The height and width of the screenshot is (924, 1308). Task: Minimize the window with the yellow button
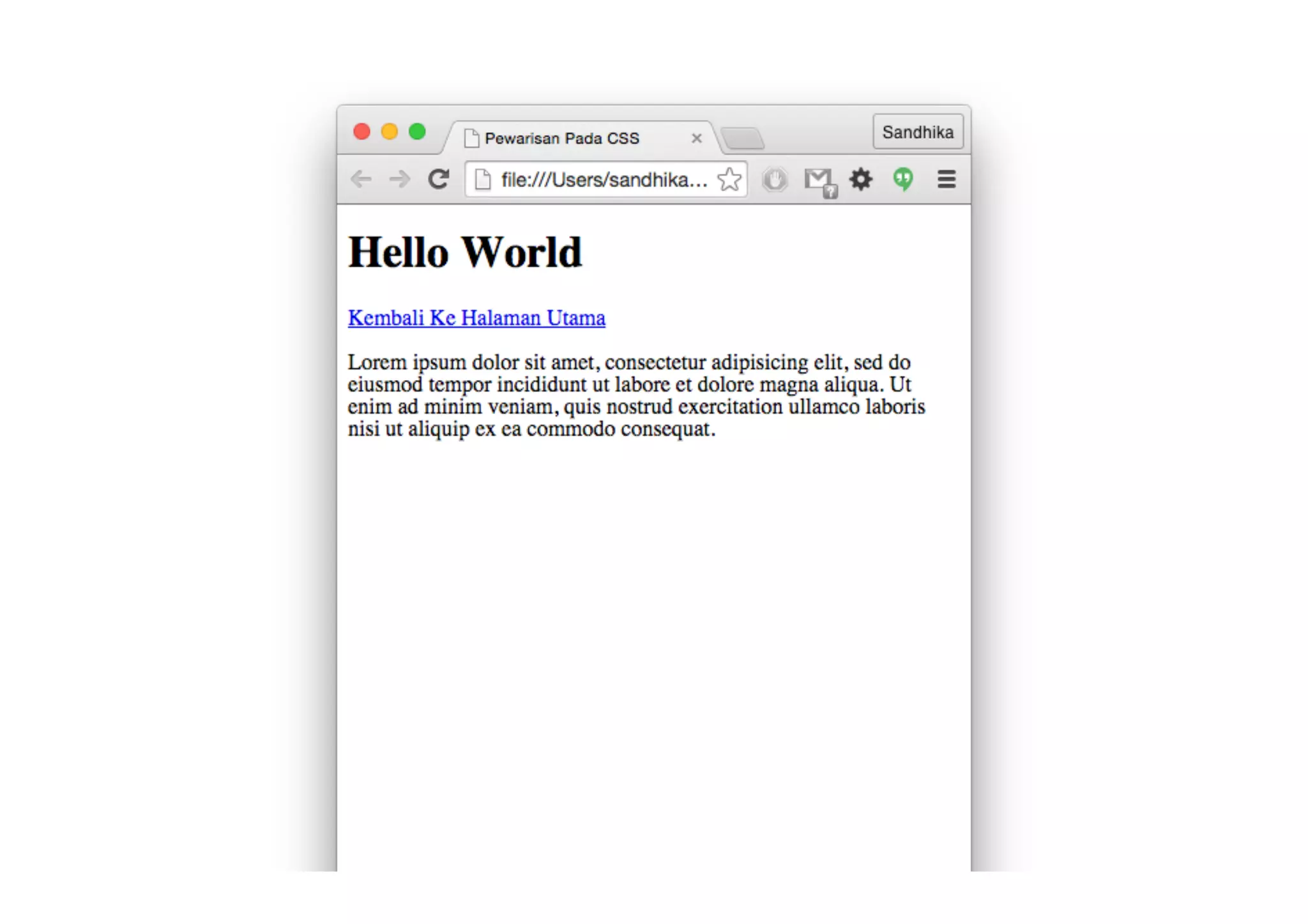(x=390, y=132)
